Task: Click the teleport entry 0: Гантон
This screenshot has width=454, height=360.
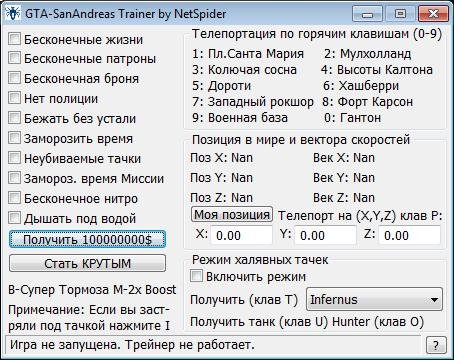Action: click(x=352, y=118)
